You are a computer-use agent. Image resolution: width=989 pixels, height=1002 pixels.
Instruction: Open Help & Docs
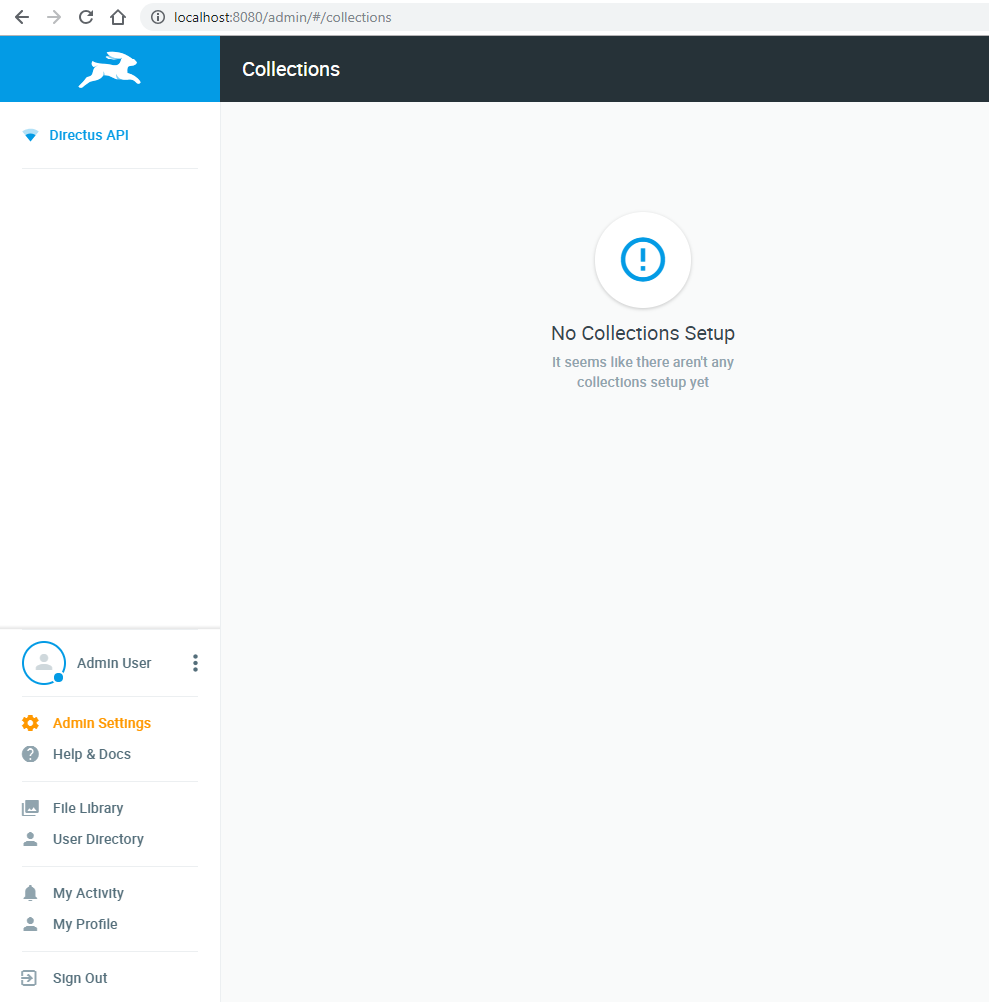point(91,754)
